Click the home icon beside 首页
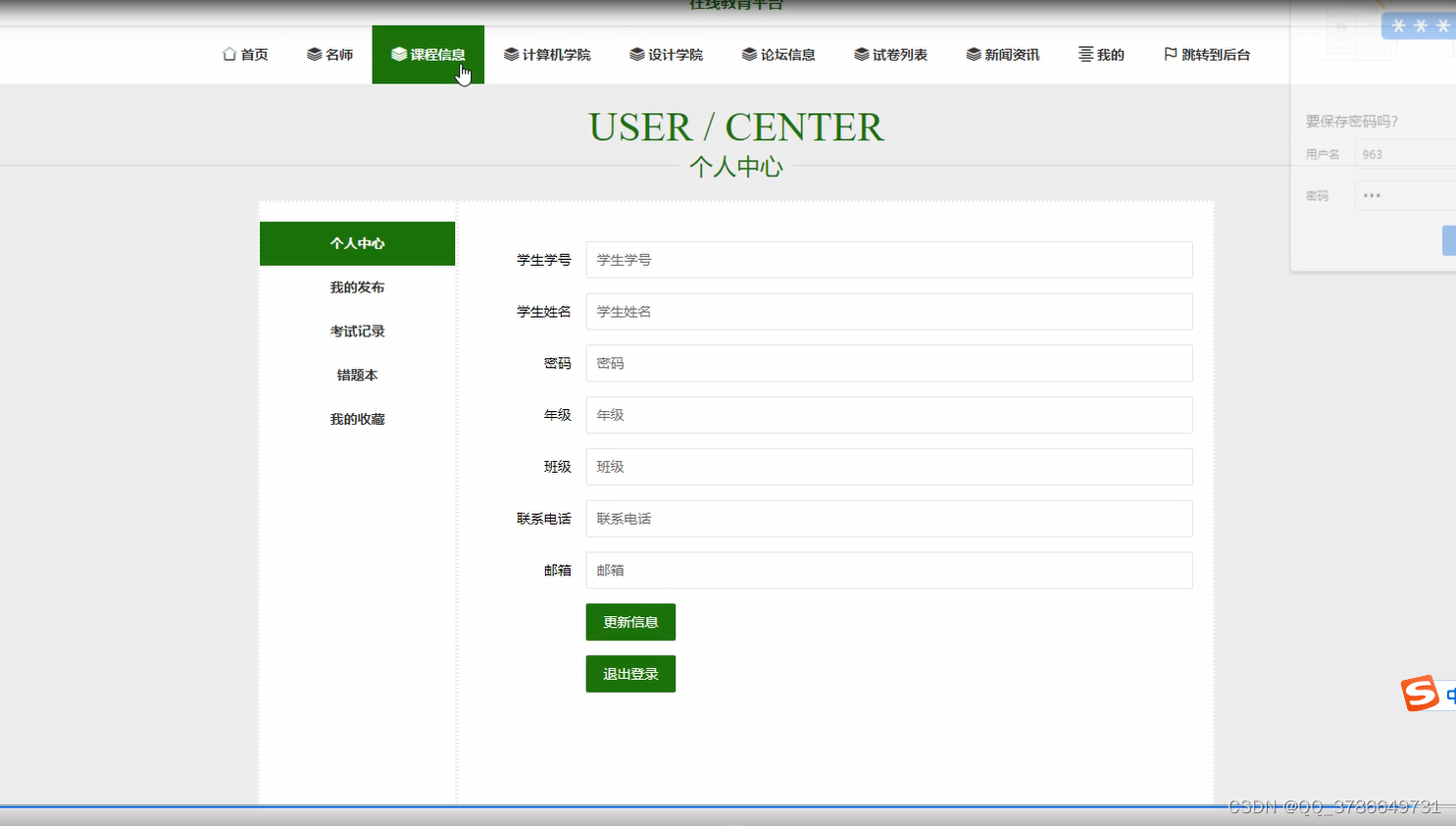 pyautogui.click(x=229, y=54)
